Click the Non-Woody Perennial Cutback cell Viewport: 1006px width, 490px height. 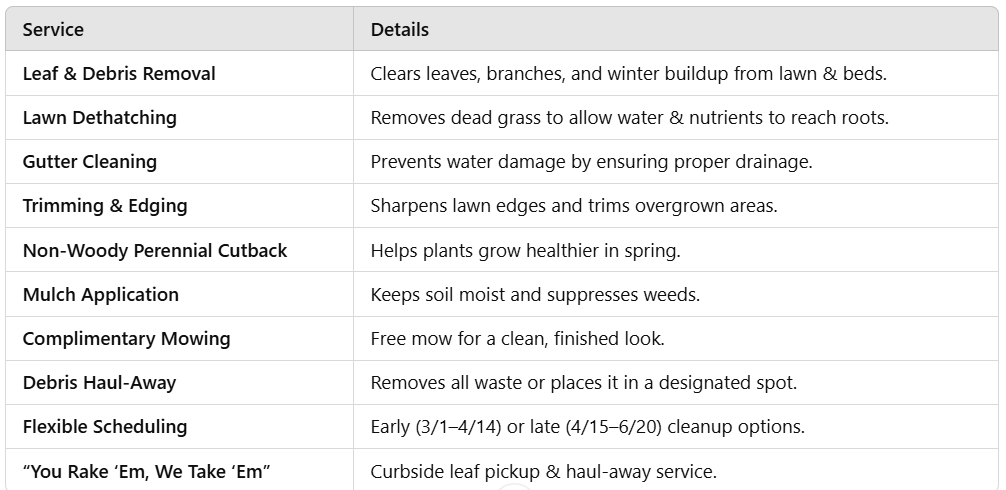coord(180,250)
